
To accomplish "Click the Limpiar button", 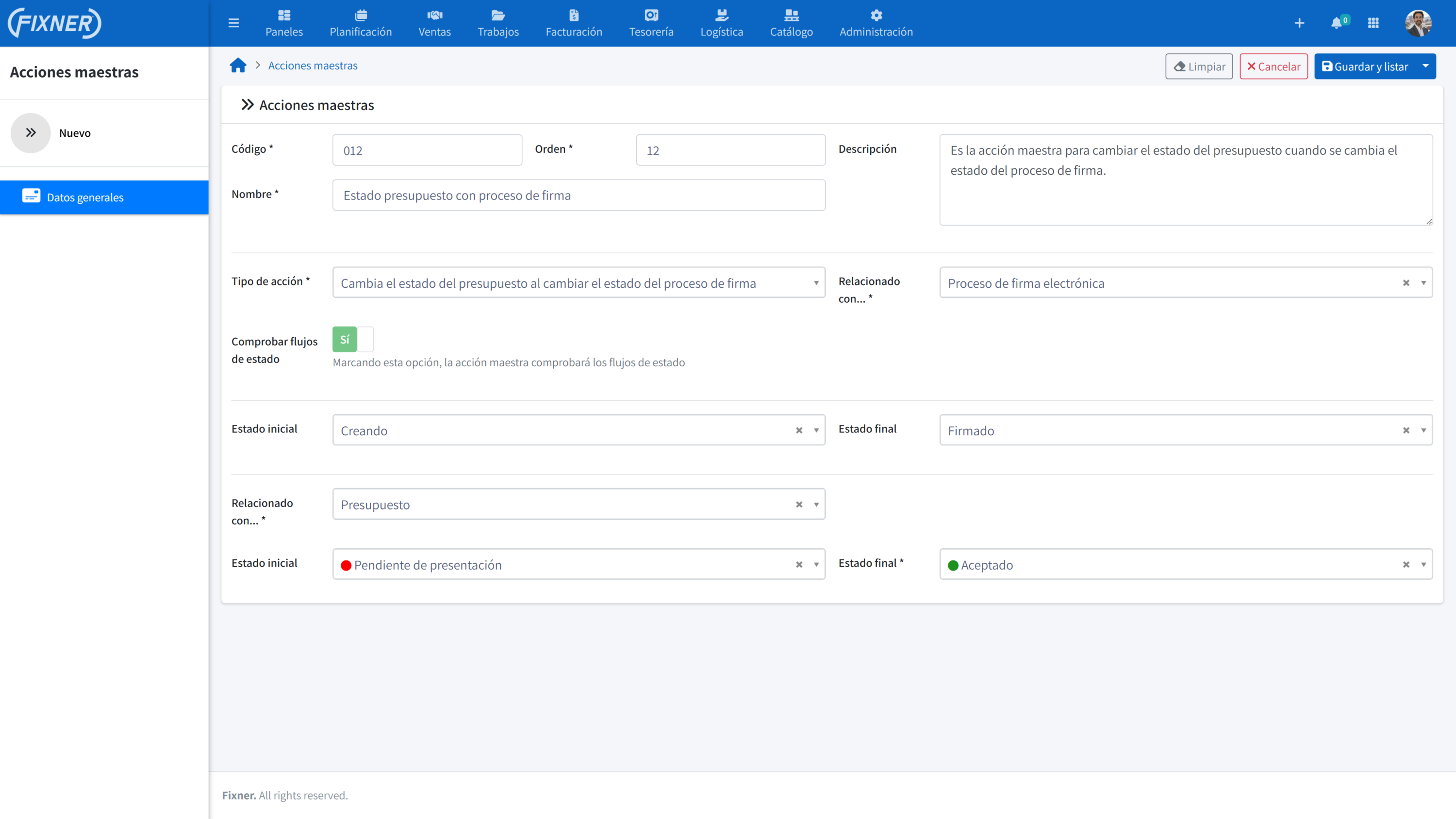I will (x=1199, y=66).
